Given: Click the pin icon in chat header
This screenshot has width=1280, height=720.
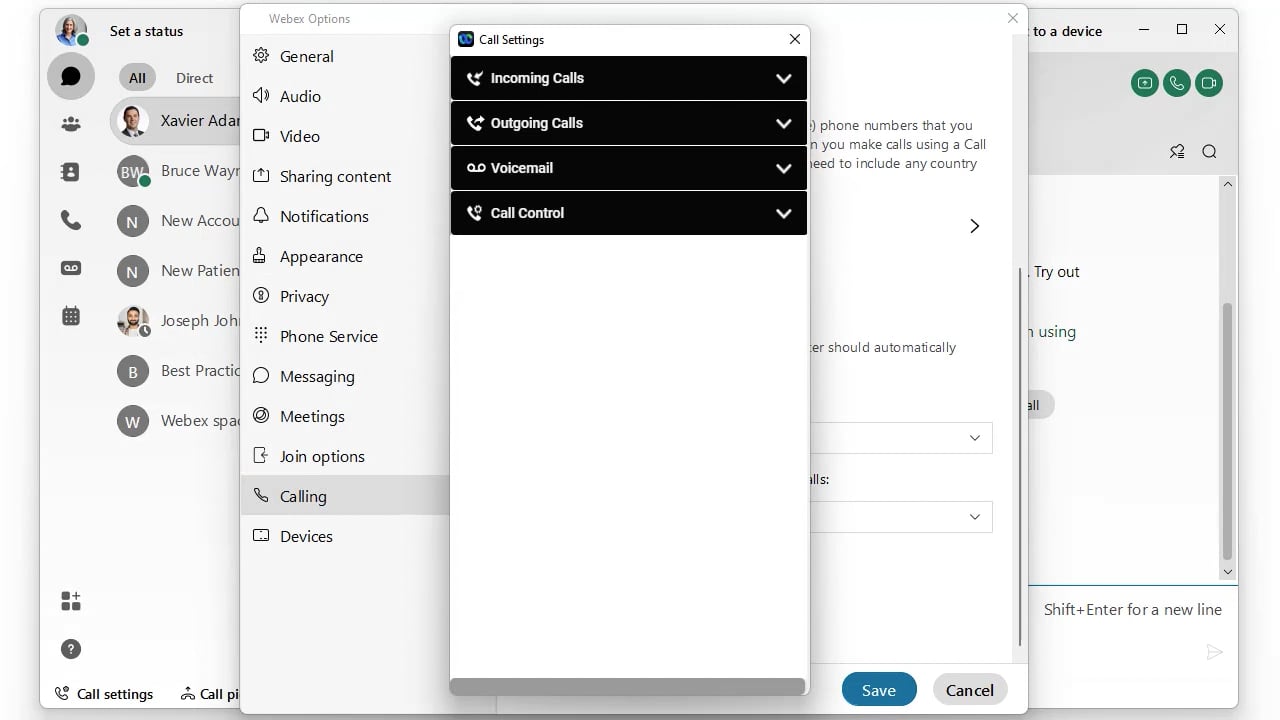Looking at the screenshot, I should tap(1177, 152).
